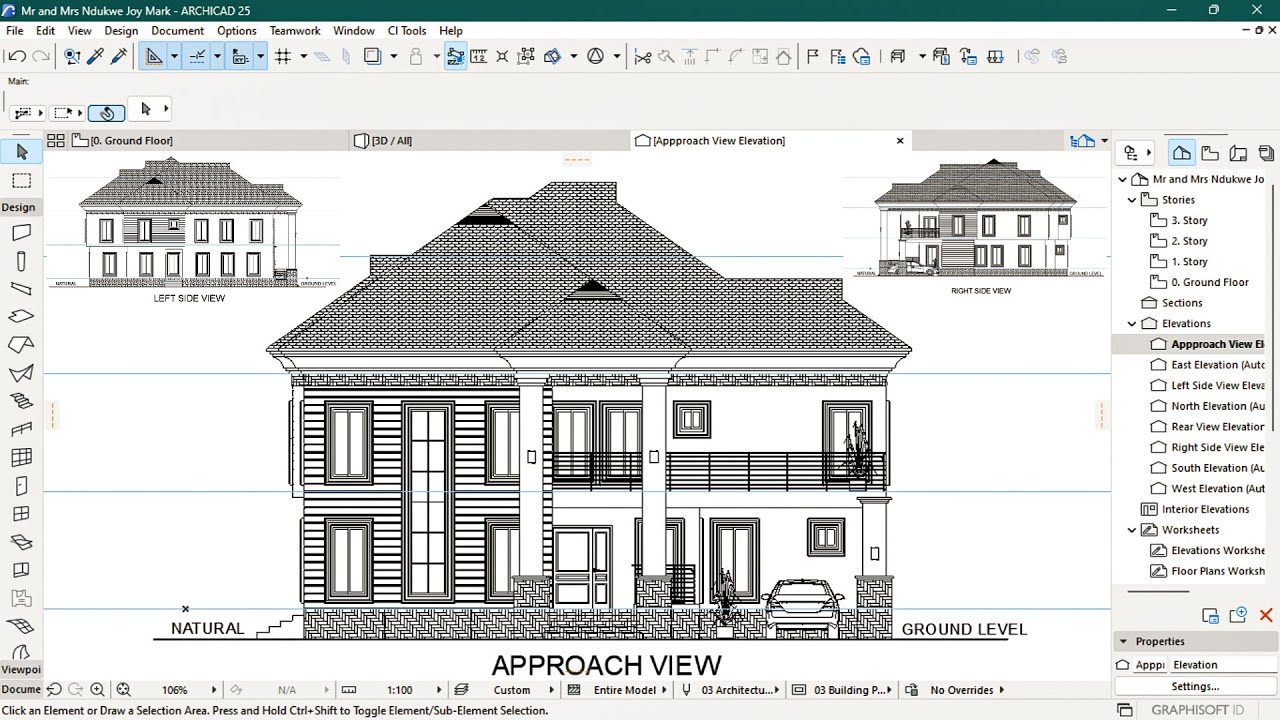Select the Curtain Wall tool
Viewport: 1280px width, 720px height.
21,458
